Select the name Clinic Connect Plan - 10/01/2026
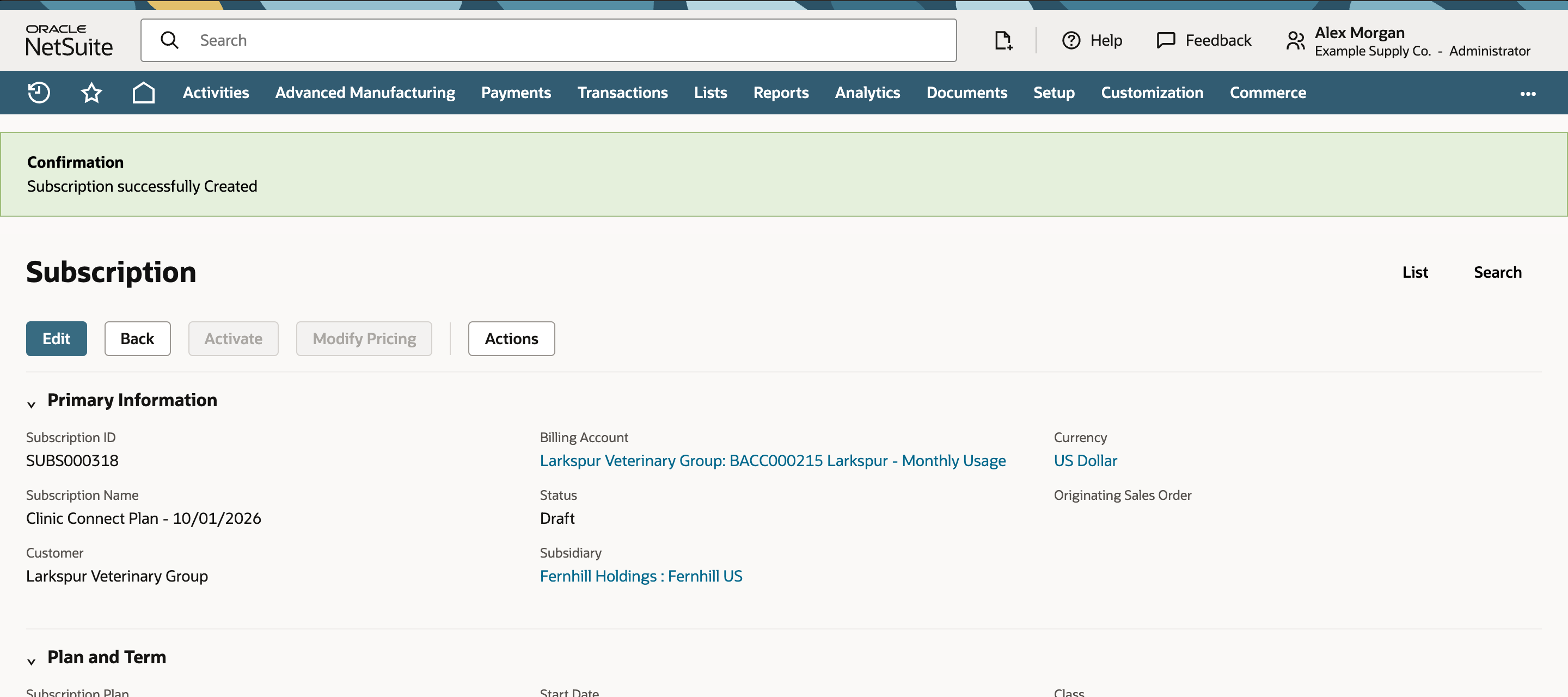Image resolution: width=1568 pixels, height=697 pixels. (144, 518)
